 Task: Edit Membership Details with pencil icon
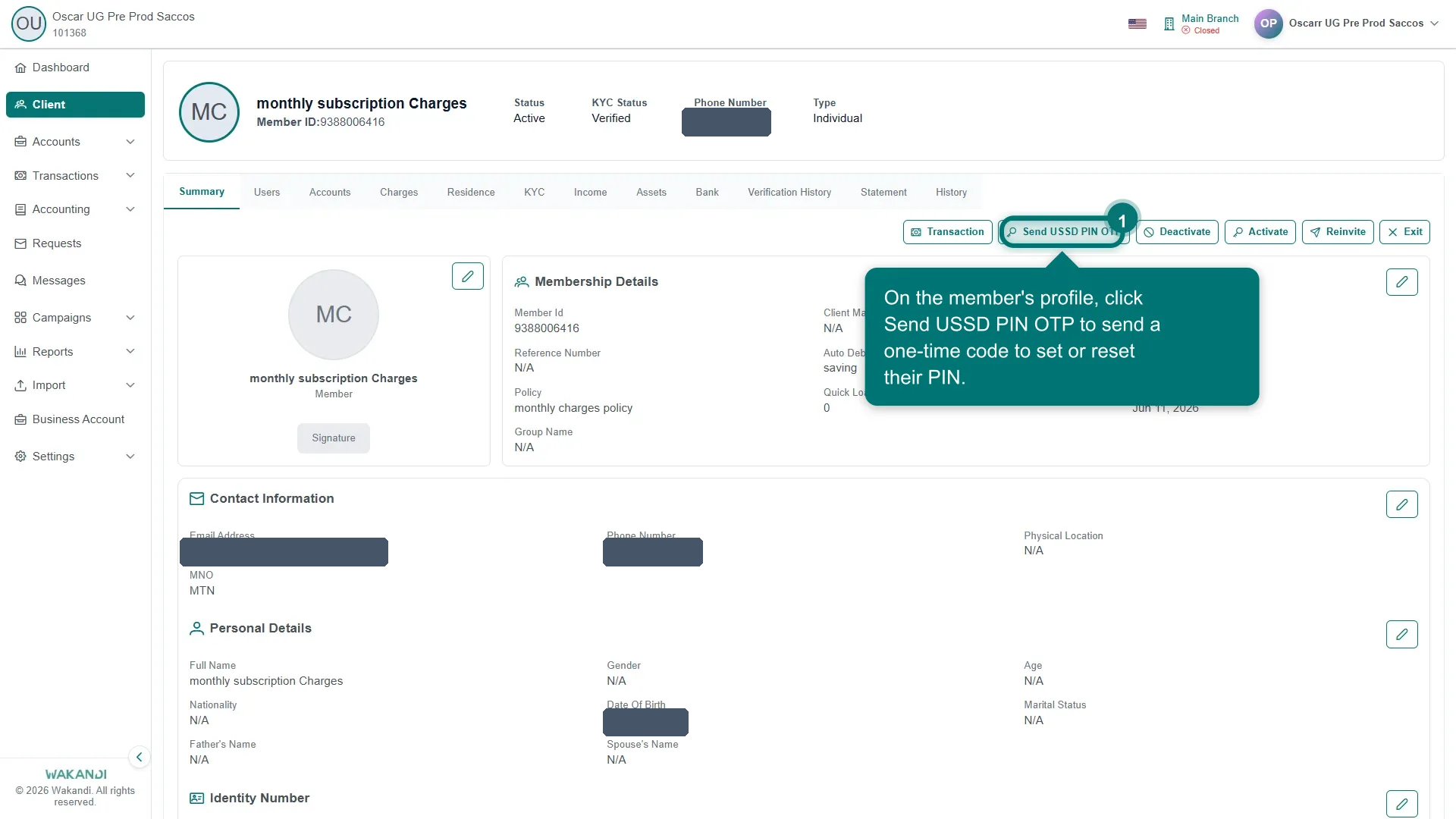point(1402,282)
